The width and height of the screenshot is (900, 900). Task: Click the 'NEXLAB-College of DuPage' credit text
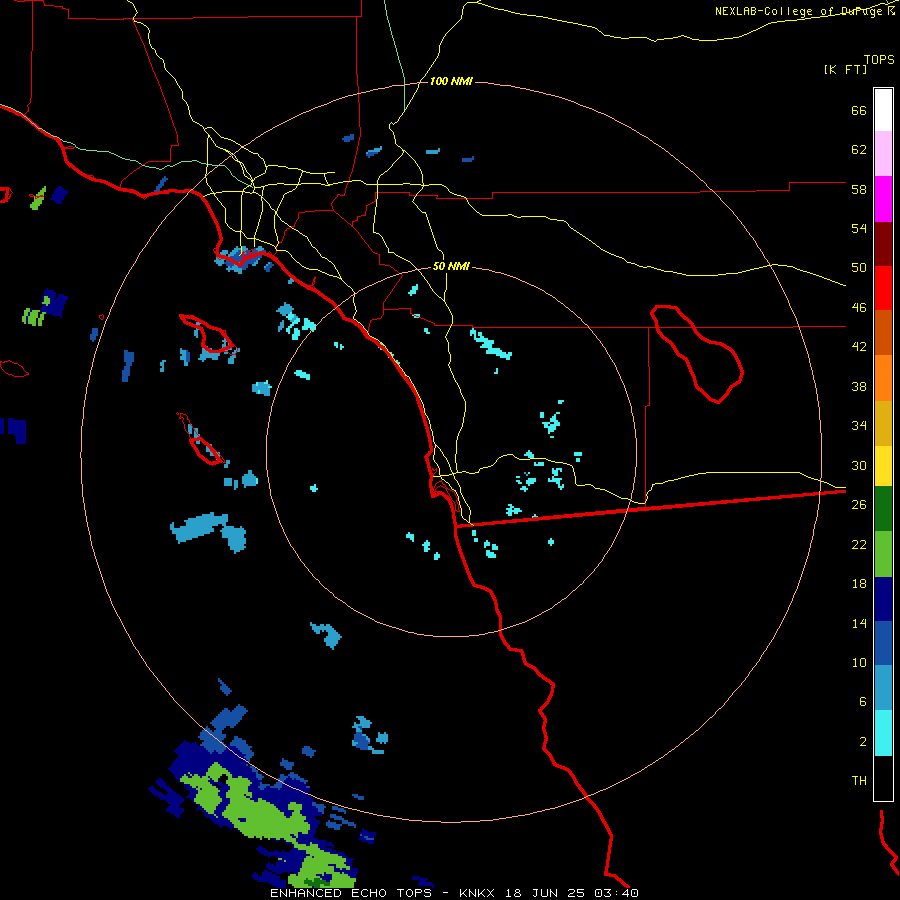798,11
